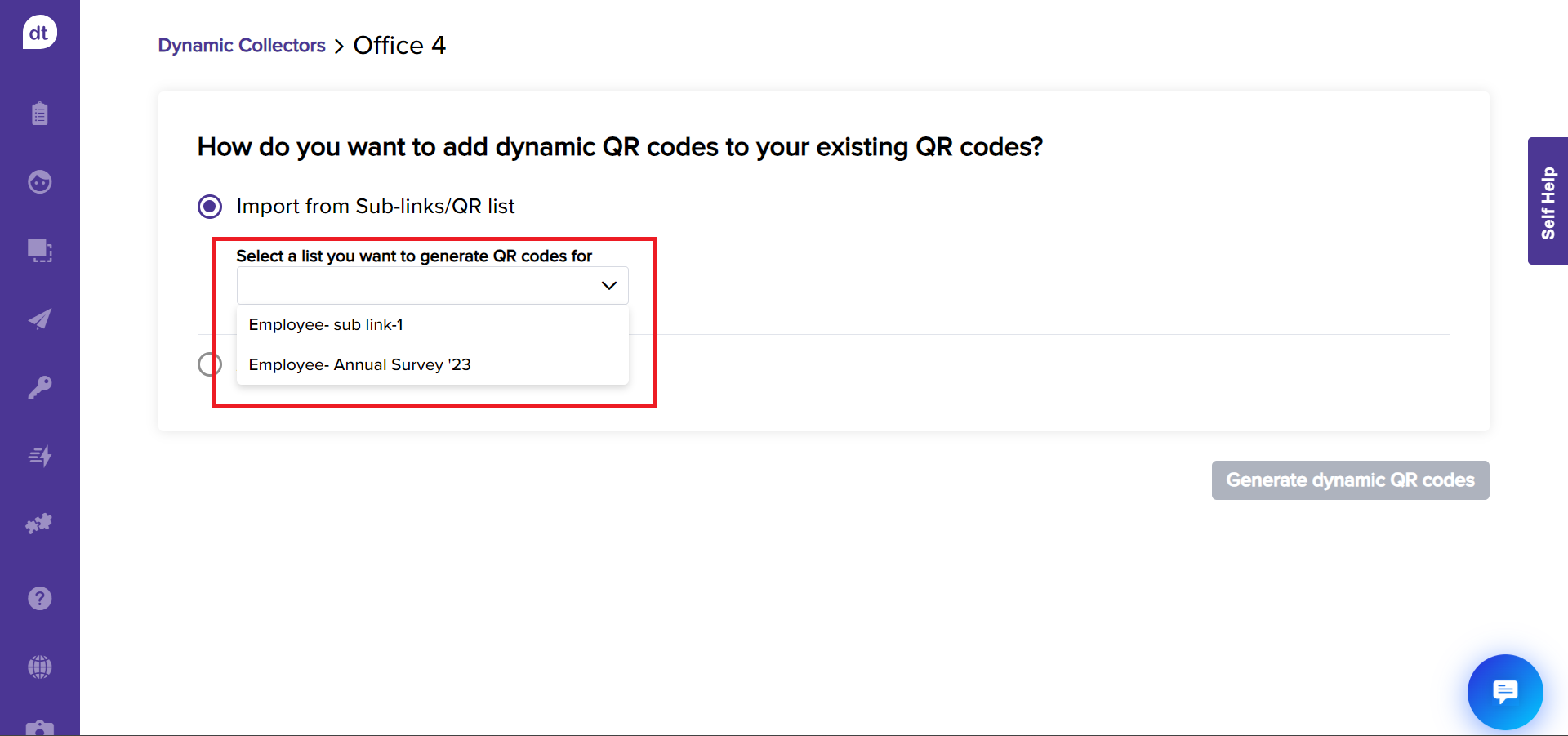The image size is (1568, 736).
Task: Click the dt logo in sidebar
Action: [x=39, y=33]
